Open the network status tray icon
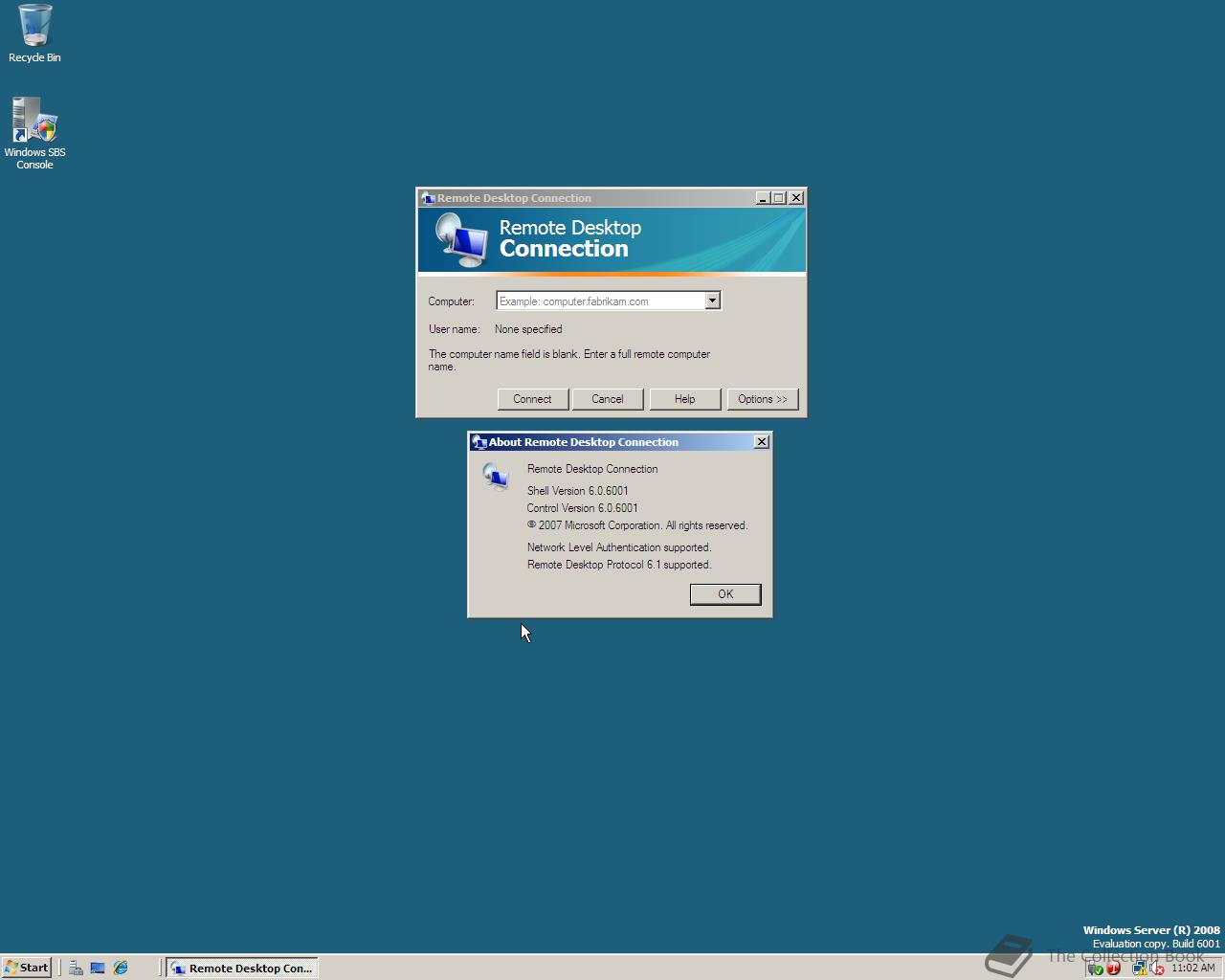This screenshot has width=1225, height=980. [x=1140, y=968]
